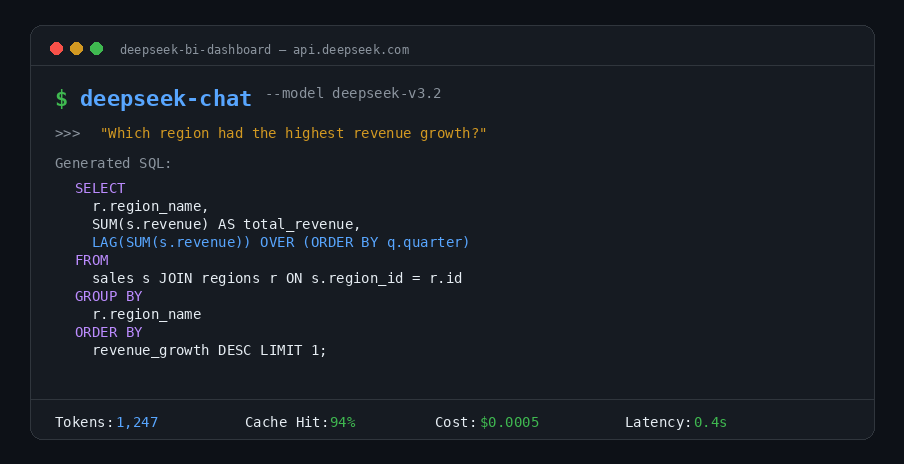This screenshot has width=904, height=464.
Task: Click the 'Tokens:' label in the status bar
Action: [84, 422]
